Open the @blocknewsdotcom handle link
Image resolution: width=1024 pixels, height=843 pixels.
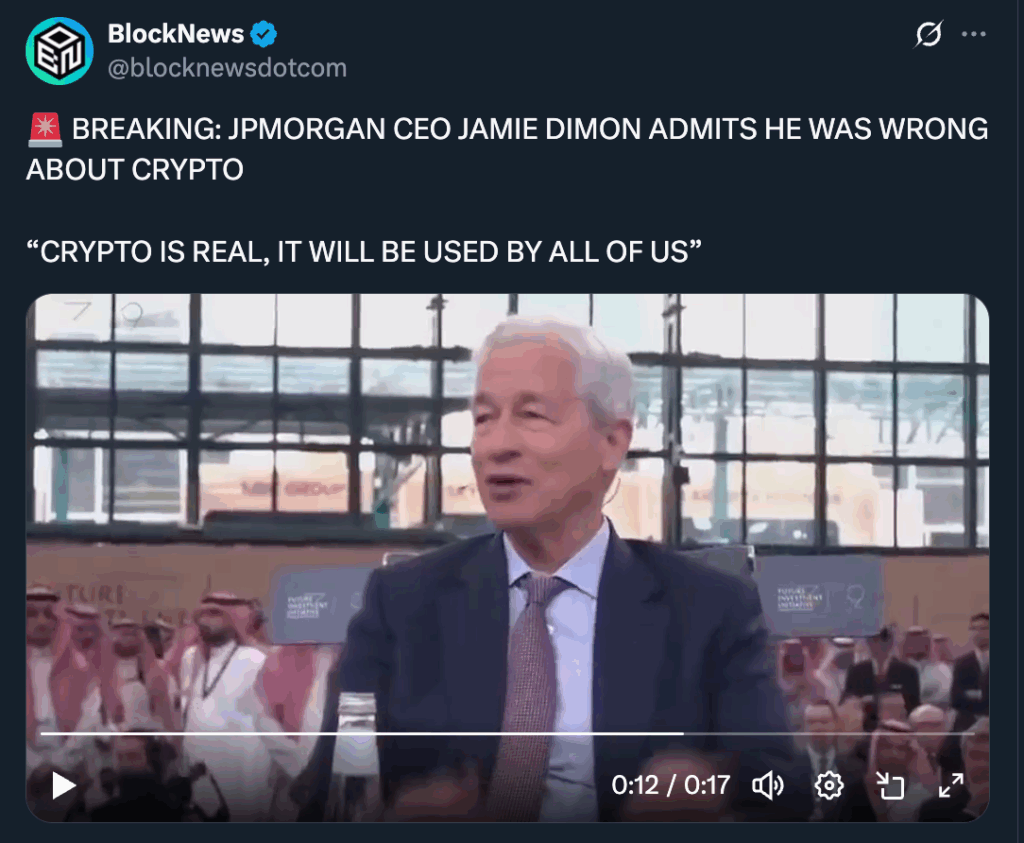(x=227, y=68)
